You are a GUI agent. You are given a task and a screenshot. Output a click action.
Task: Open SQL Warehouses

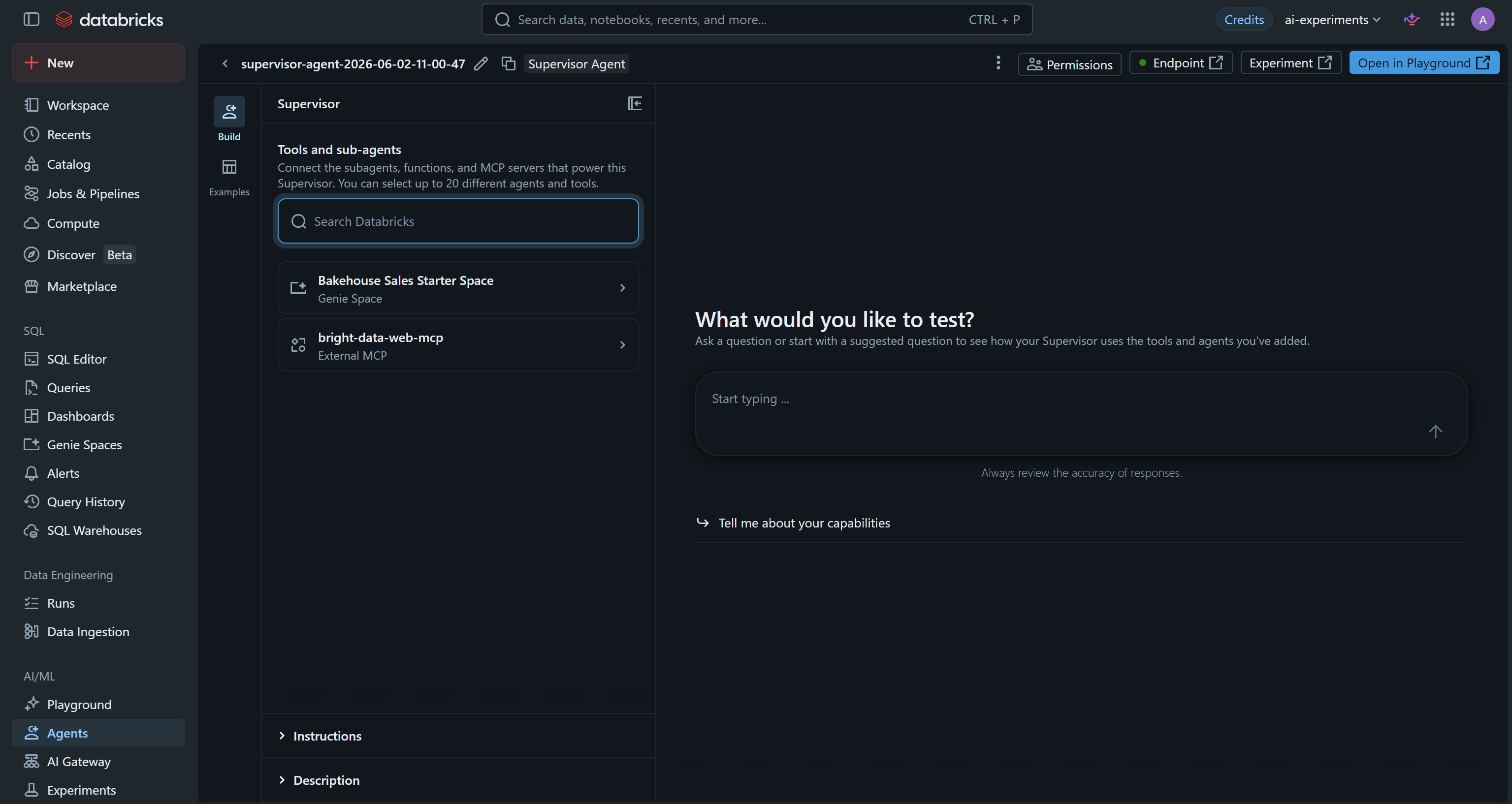coord(98,530)
